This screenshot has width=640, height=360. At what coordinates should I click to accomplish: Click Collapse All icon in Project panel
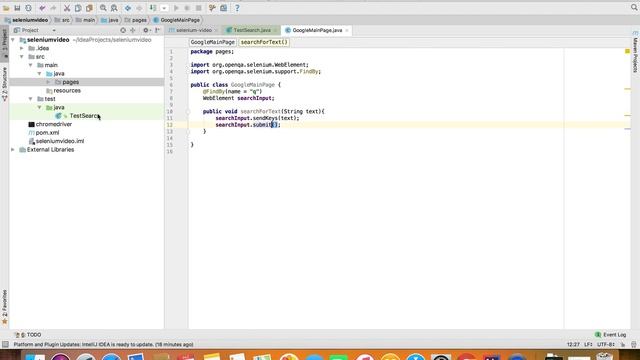tap(133, 30)
